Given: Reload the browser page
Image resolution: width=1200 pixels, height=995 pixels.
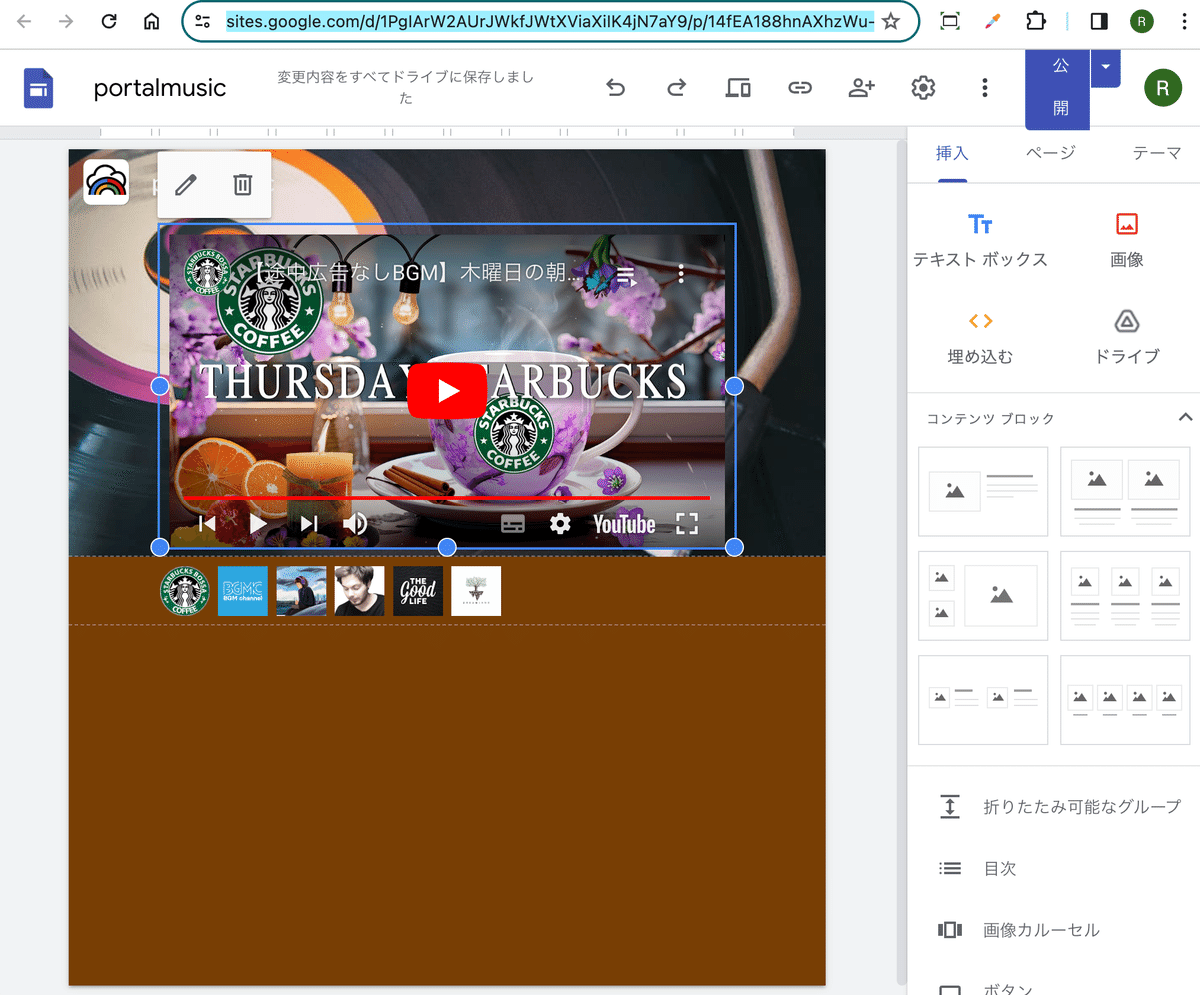Looking at the screenshot, I should click(110, 21).
